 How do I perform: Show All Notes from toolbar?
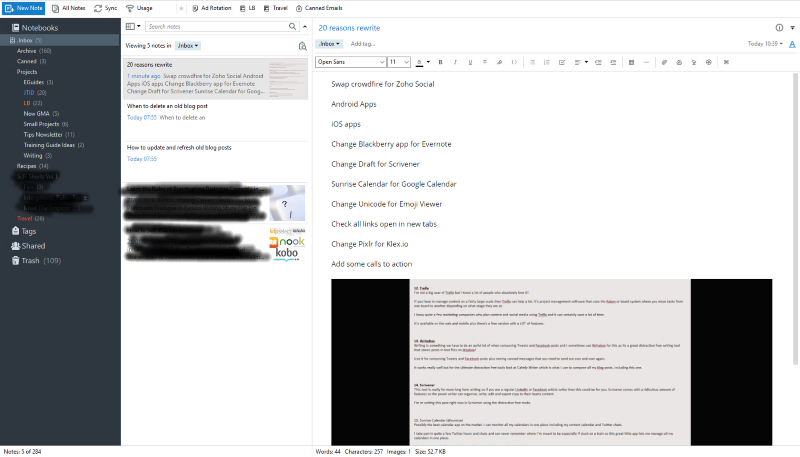(x=69, y=8)
